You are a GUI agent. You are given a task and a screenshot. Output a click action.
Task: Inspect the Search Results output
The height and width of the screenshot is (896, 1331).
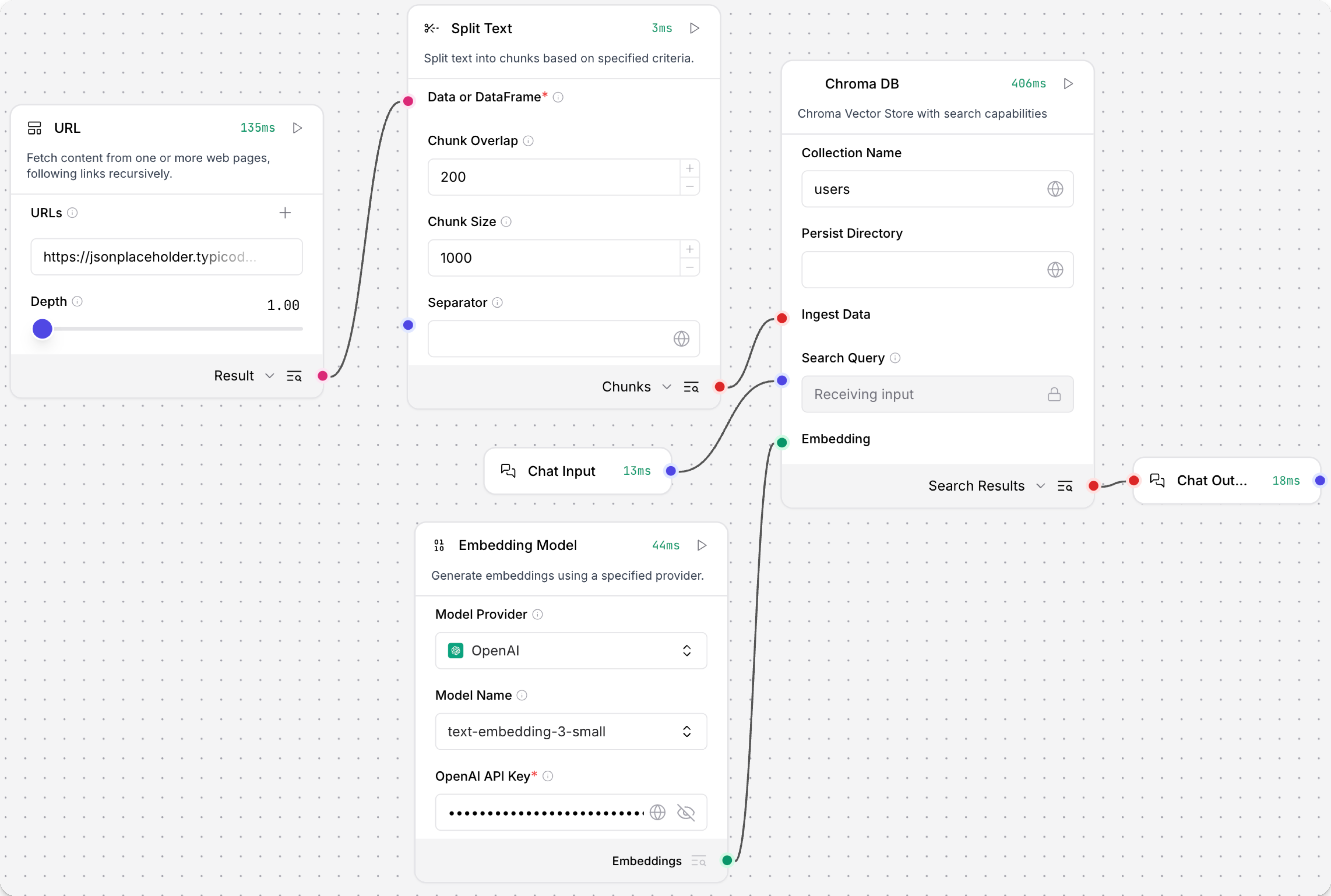click(x=1064, y=486)
